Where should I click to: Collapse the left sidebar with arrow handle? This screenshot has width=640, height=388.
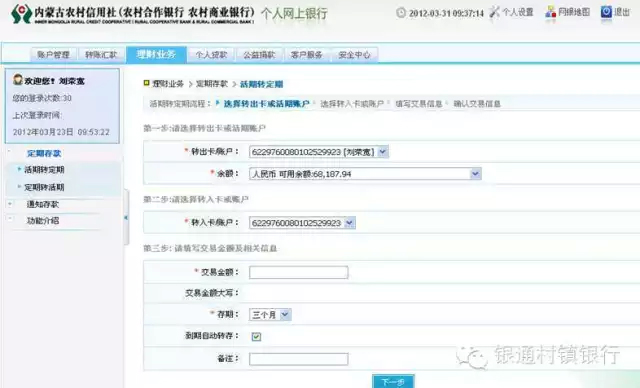point(126,217)
